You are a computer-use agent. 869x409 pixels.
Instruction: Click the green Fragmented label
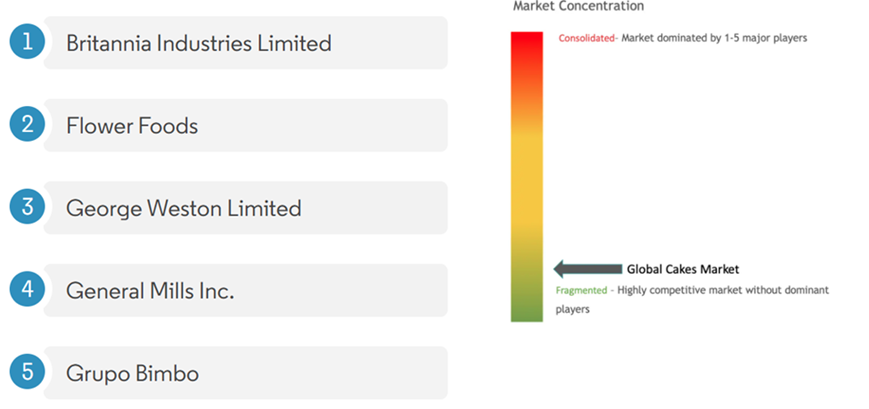click(582, 290)
